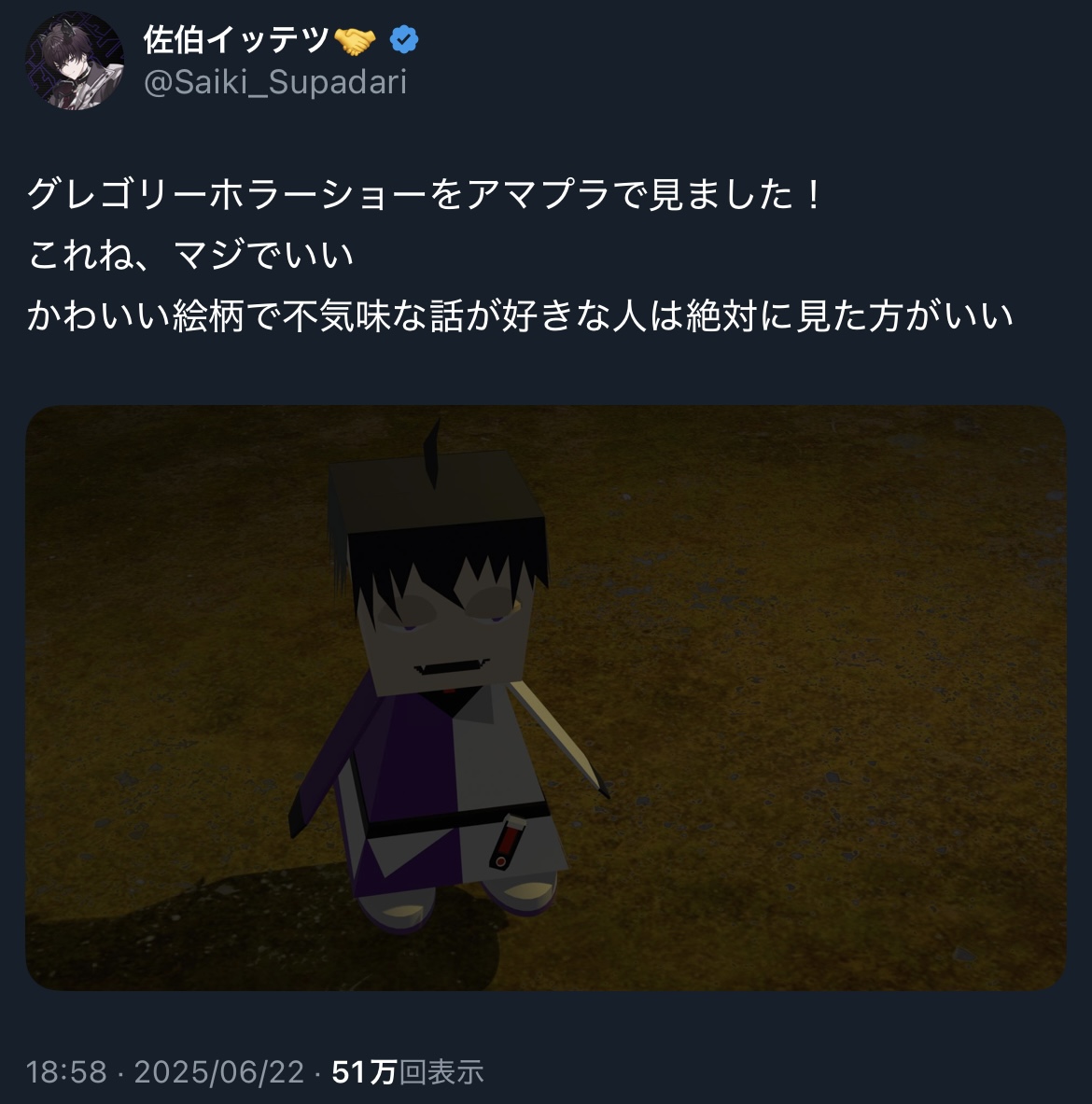This screenshot has width=1092, height=1104.
Task: Click the red item on the character's belt
Action: click(508, 842)
